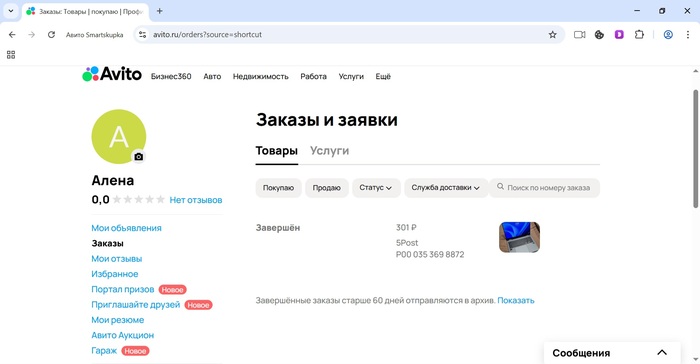Click the page vertical scrollbar
This screenshot has width=700, height=364.
click(x=695, y=148)
